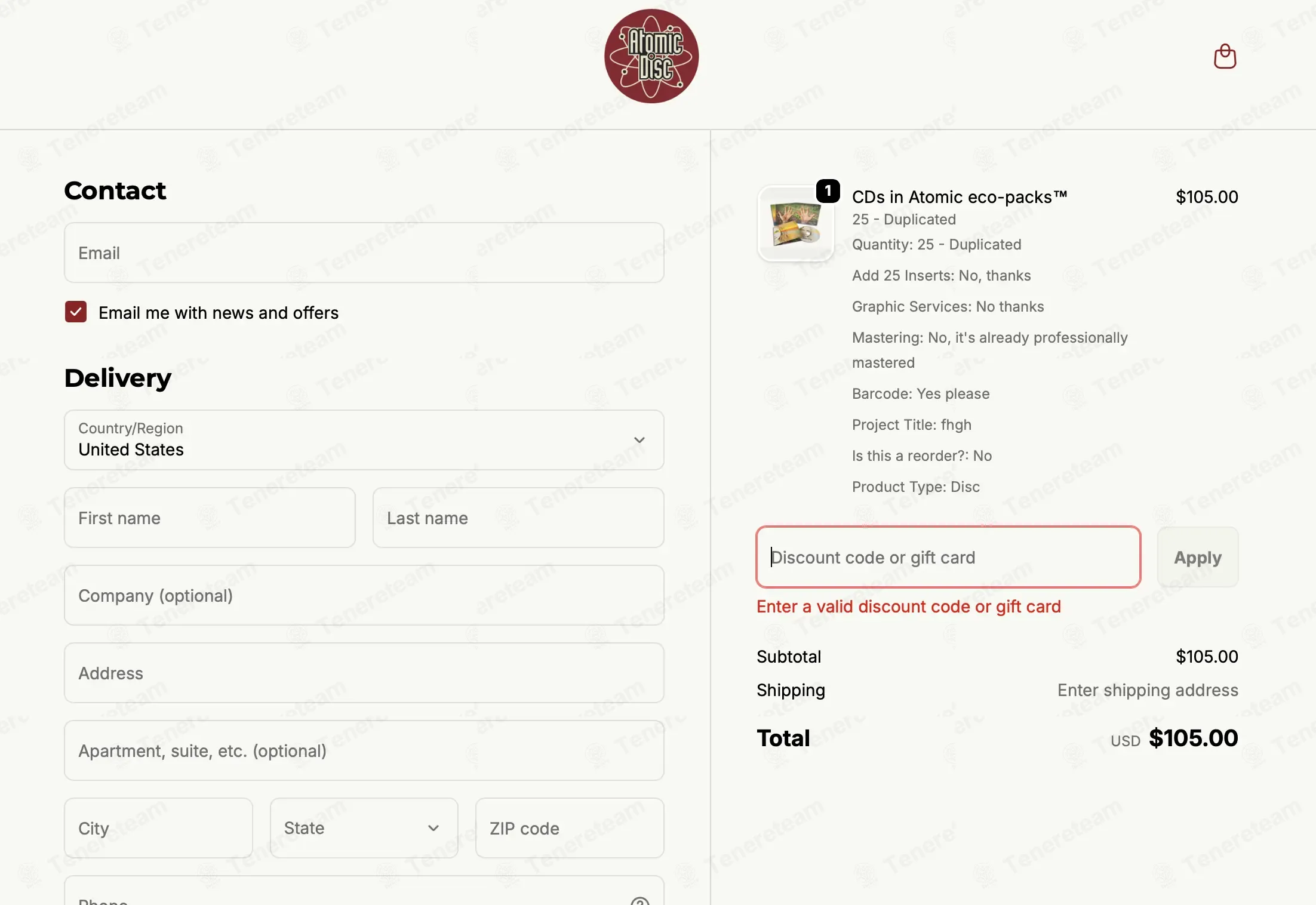Click the Shipping label
Viewport: 1316px width, 905px height.
791,690
